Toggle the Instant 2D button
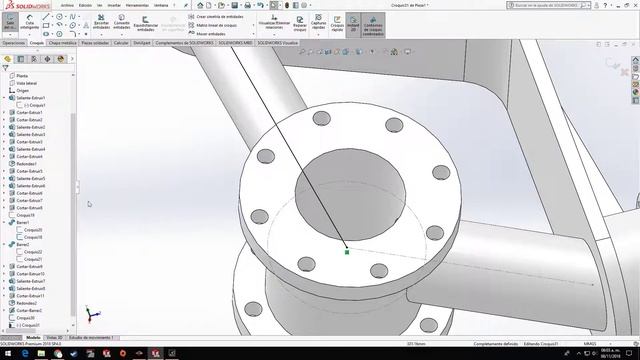This screenshot has height=360, width=640. (353, 24)
